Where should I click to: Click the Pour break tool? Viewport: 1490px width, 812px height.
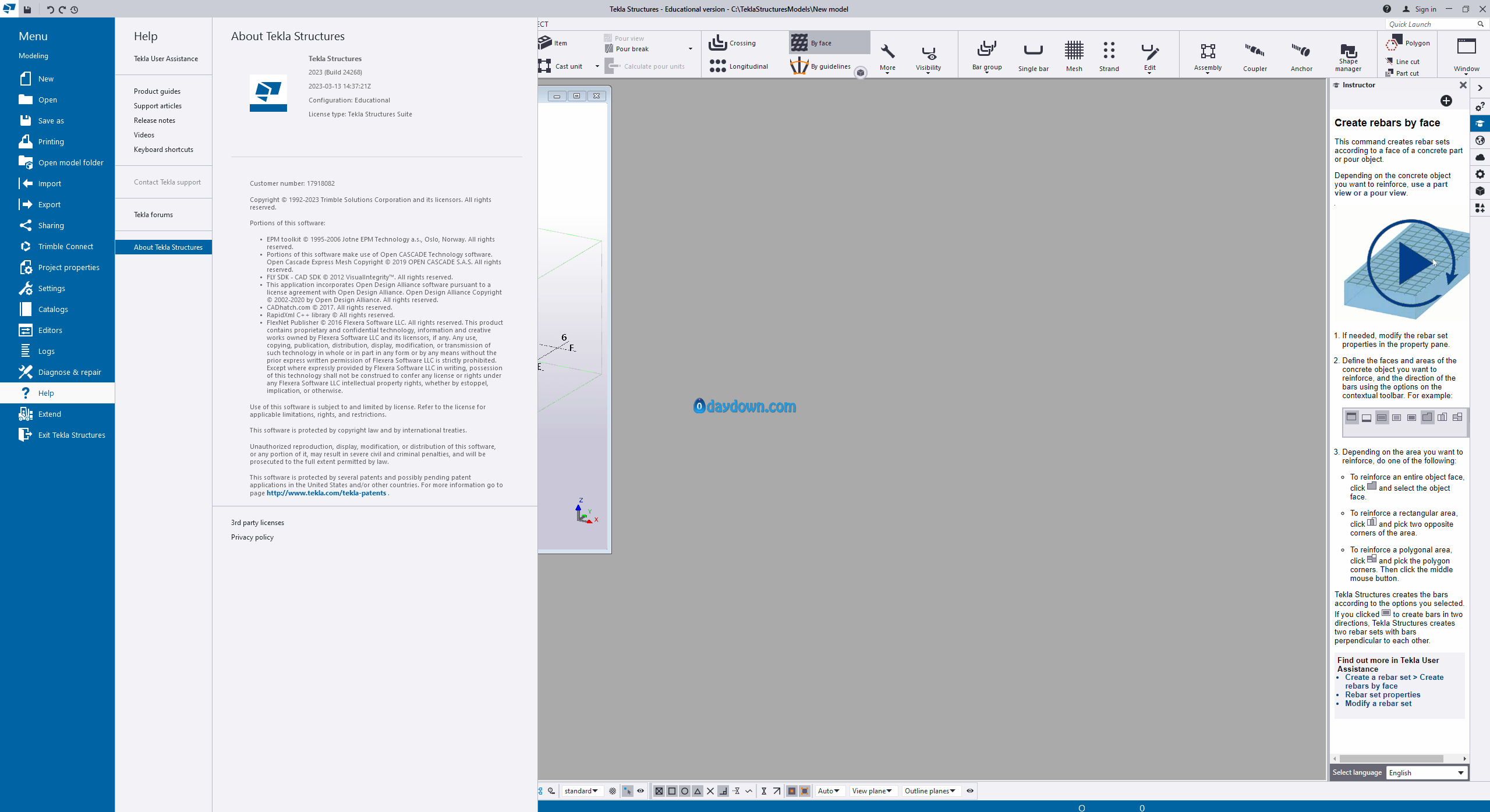627,49
